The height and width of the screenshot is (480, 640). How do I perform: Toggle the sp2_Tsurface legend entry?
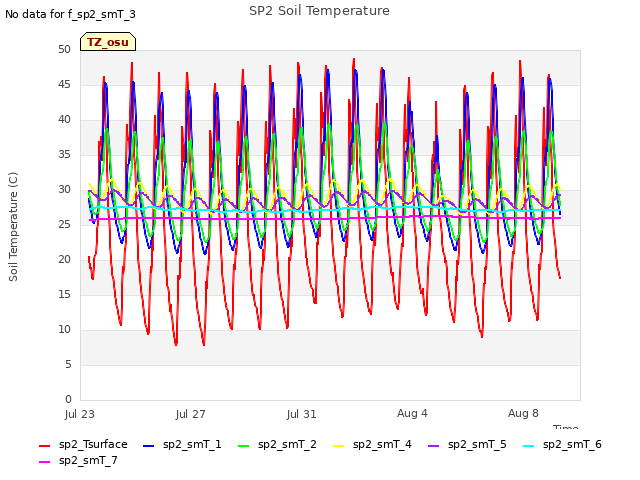[83, 444]
